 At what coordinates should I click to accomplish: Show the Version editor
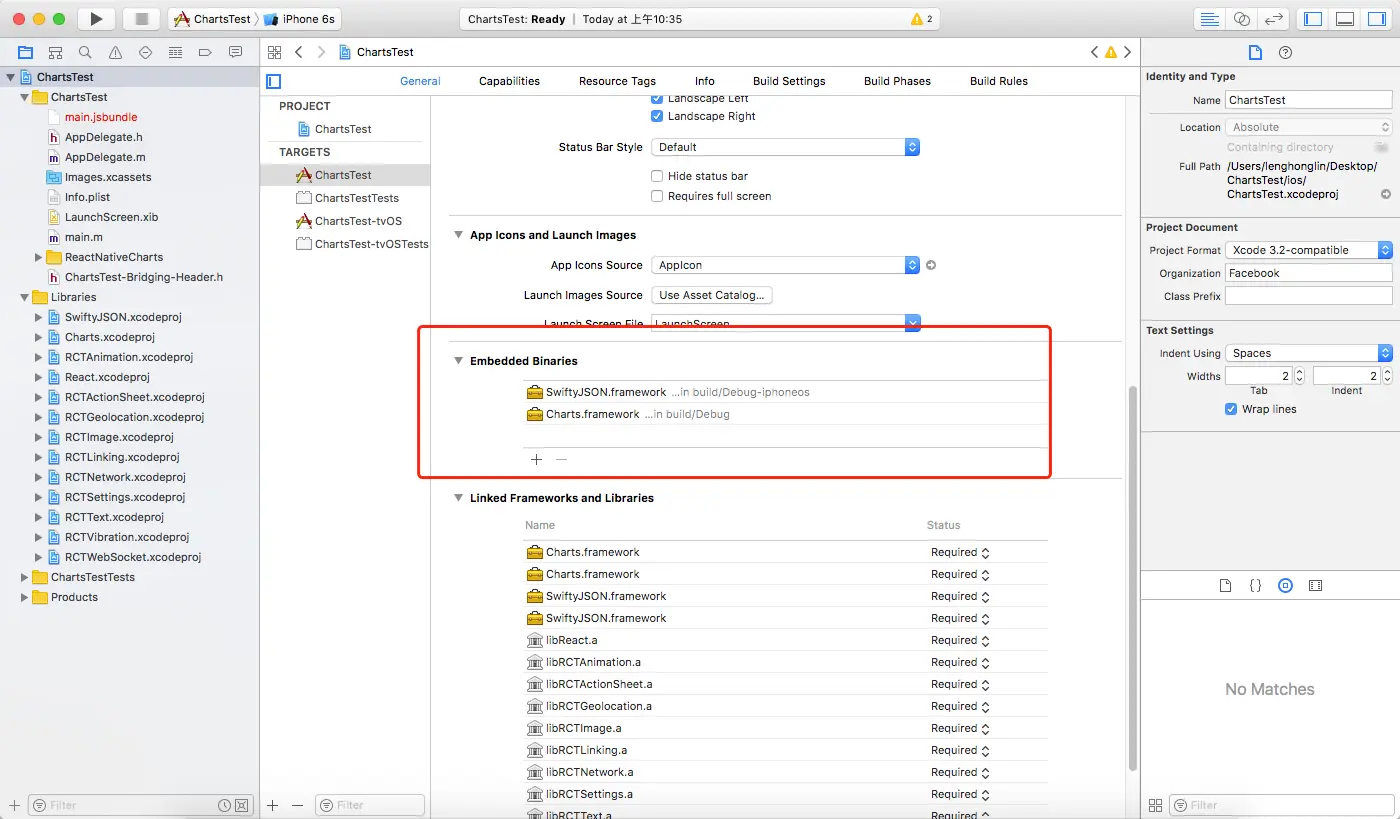[x=1272, y=19]
